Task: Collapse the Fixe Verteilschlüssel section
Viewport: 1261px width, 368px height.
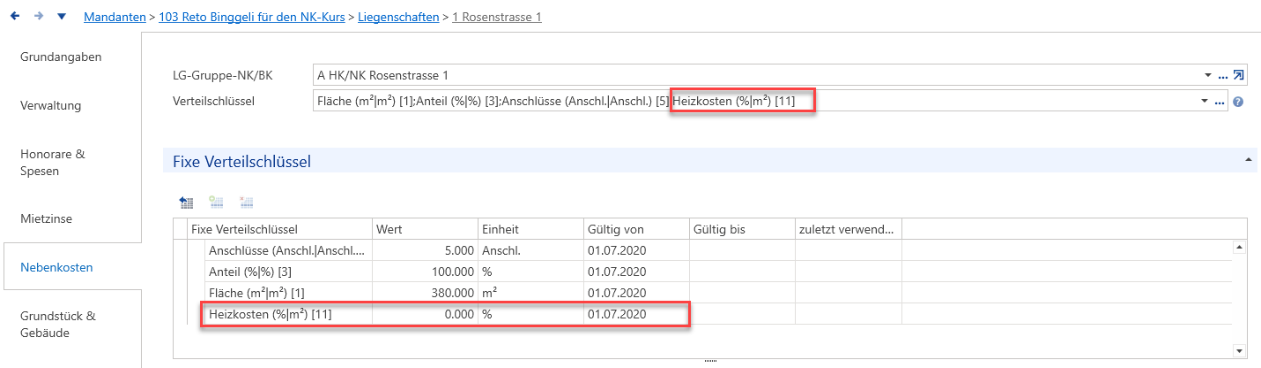Action: (x=1247, y=160)
